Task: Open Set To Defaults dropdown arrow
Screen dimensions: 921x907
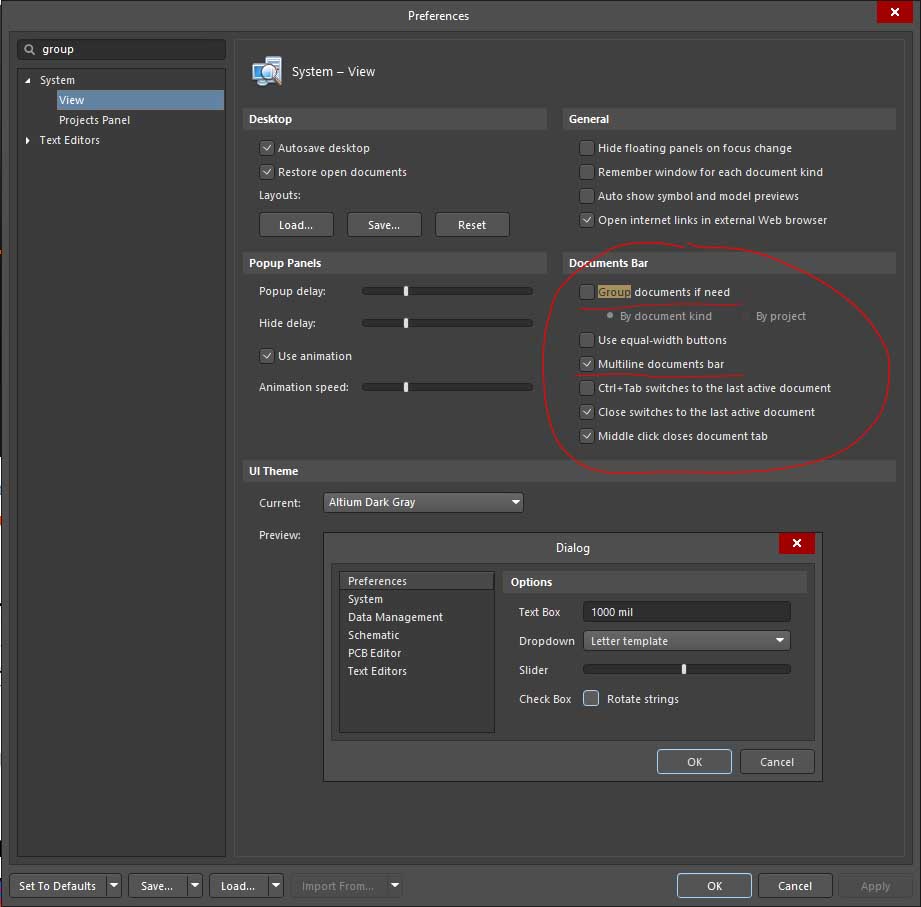Action: pos(114,885)
